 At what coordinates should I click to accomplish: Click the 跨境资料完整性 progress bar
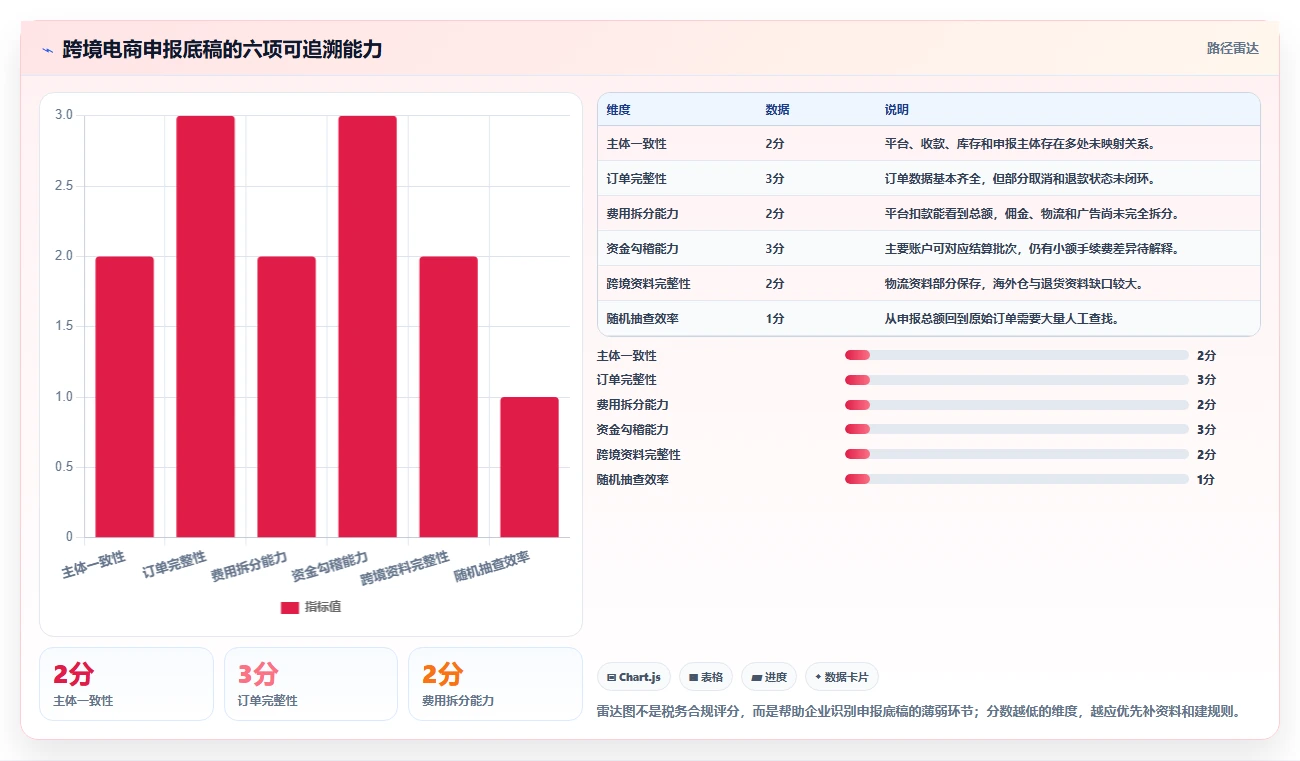(x=1017, y=454)
